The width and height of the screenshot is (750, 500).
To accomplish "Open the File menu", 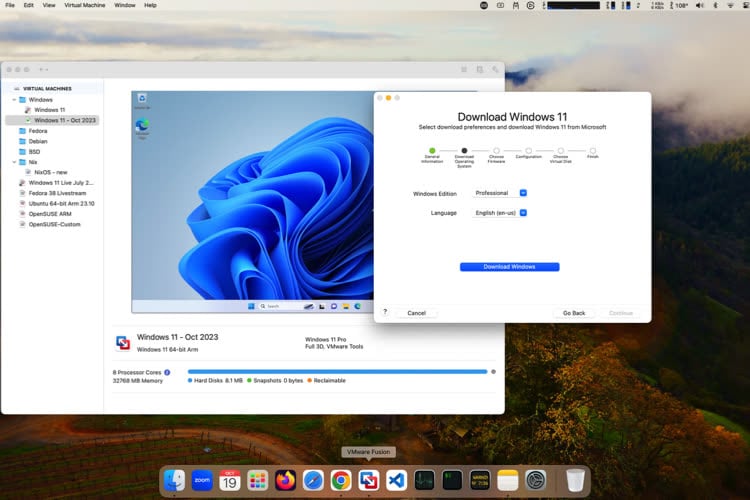I will [x=10, y=5].
